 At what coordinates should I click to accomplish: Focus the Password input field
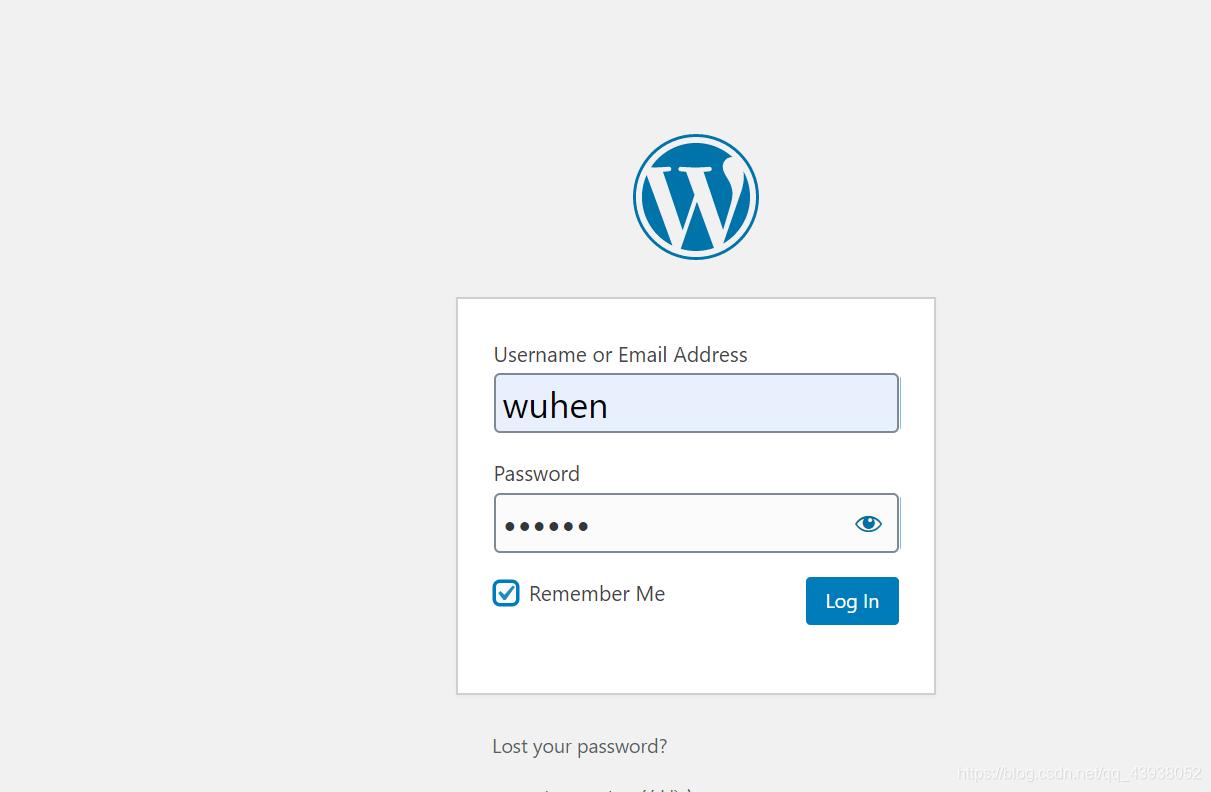696,523
